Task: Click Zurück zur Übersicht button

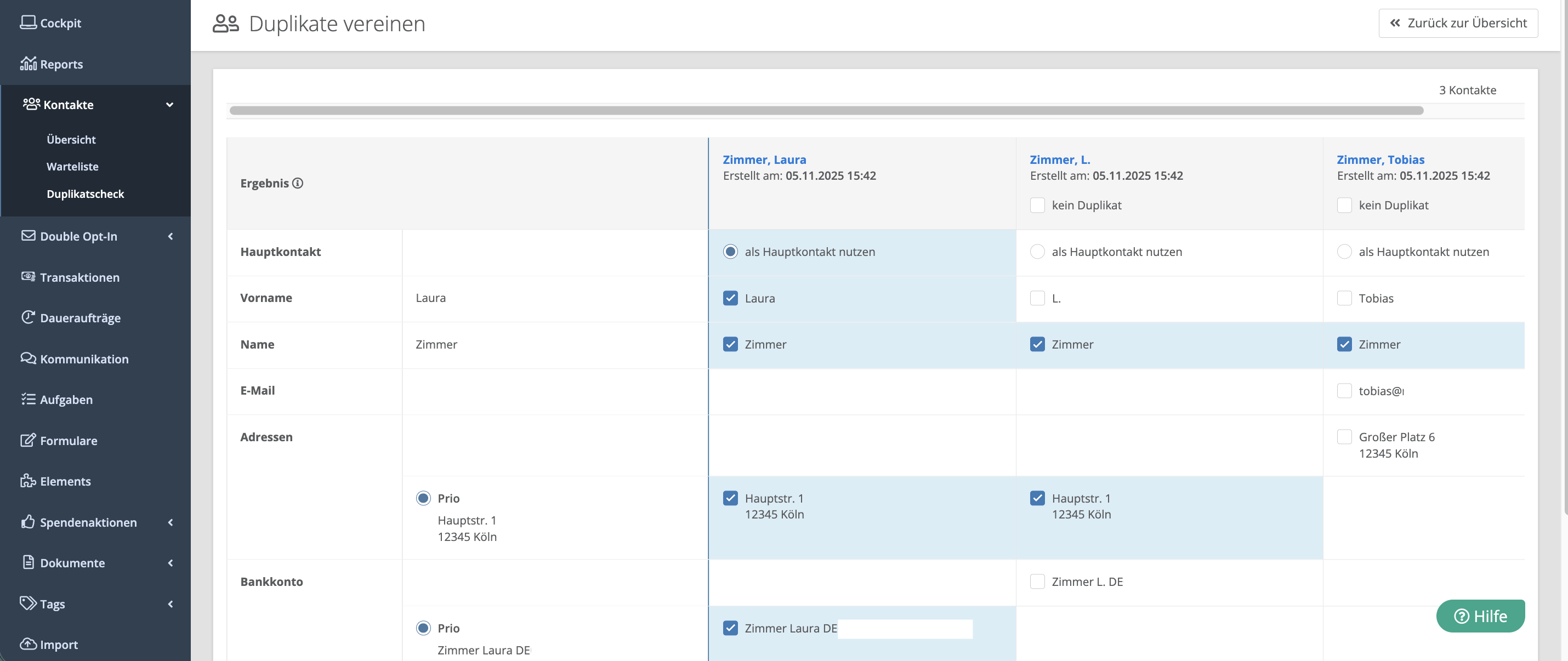Action: 1458,23
